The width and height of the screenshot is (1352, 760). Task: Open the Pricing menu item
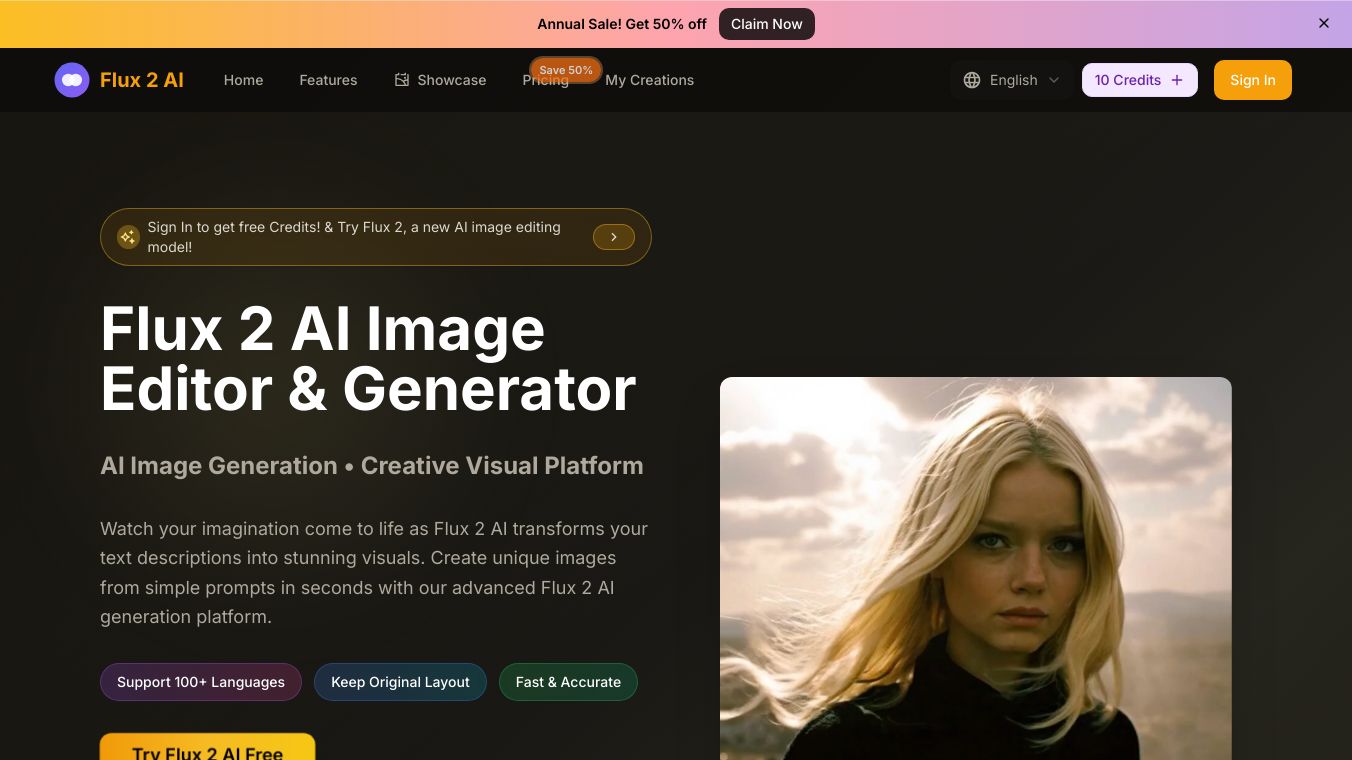(546, 82)
